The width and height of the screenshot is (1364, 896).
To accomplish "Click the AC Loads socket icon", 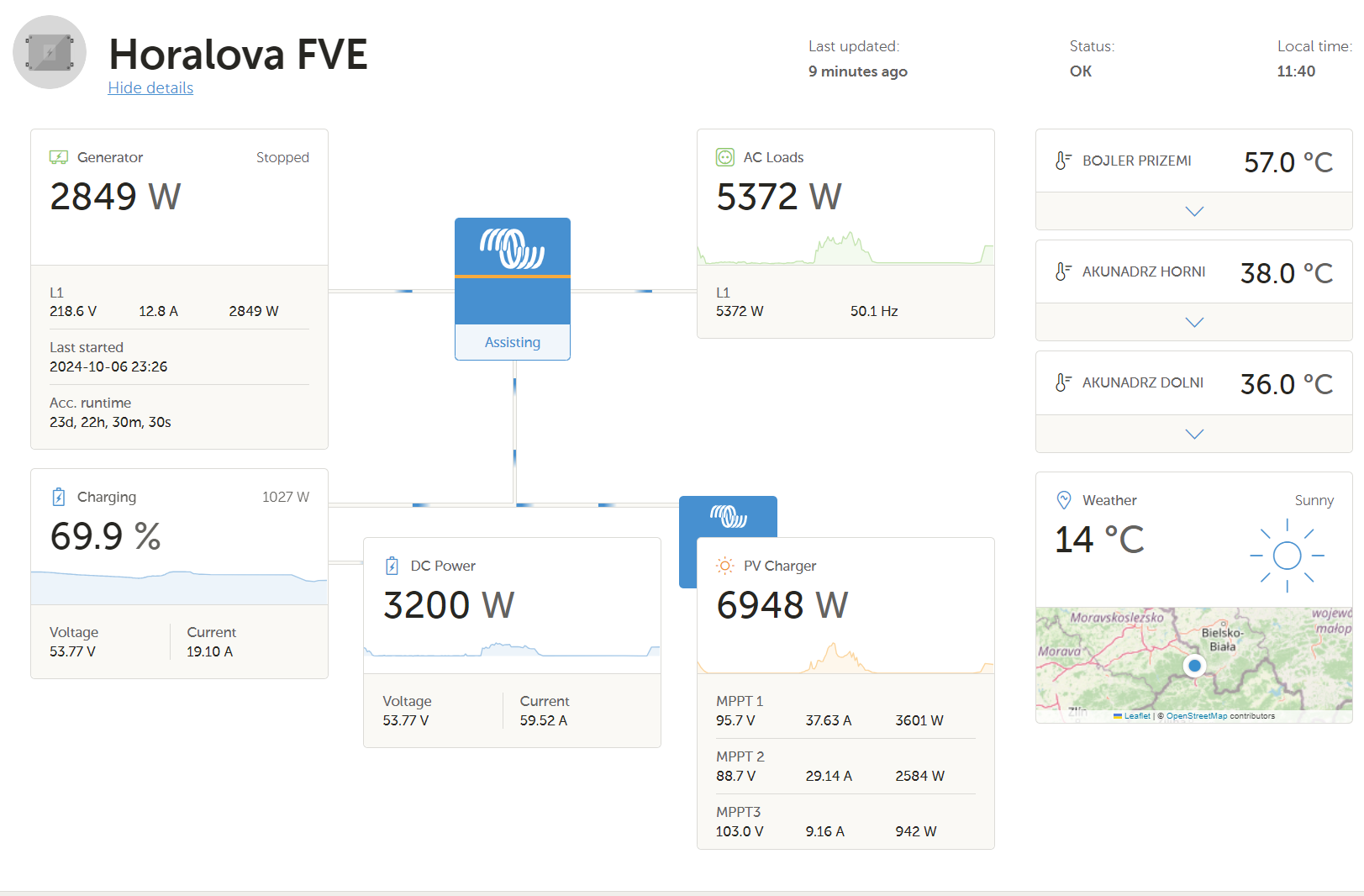I will 724,157.
